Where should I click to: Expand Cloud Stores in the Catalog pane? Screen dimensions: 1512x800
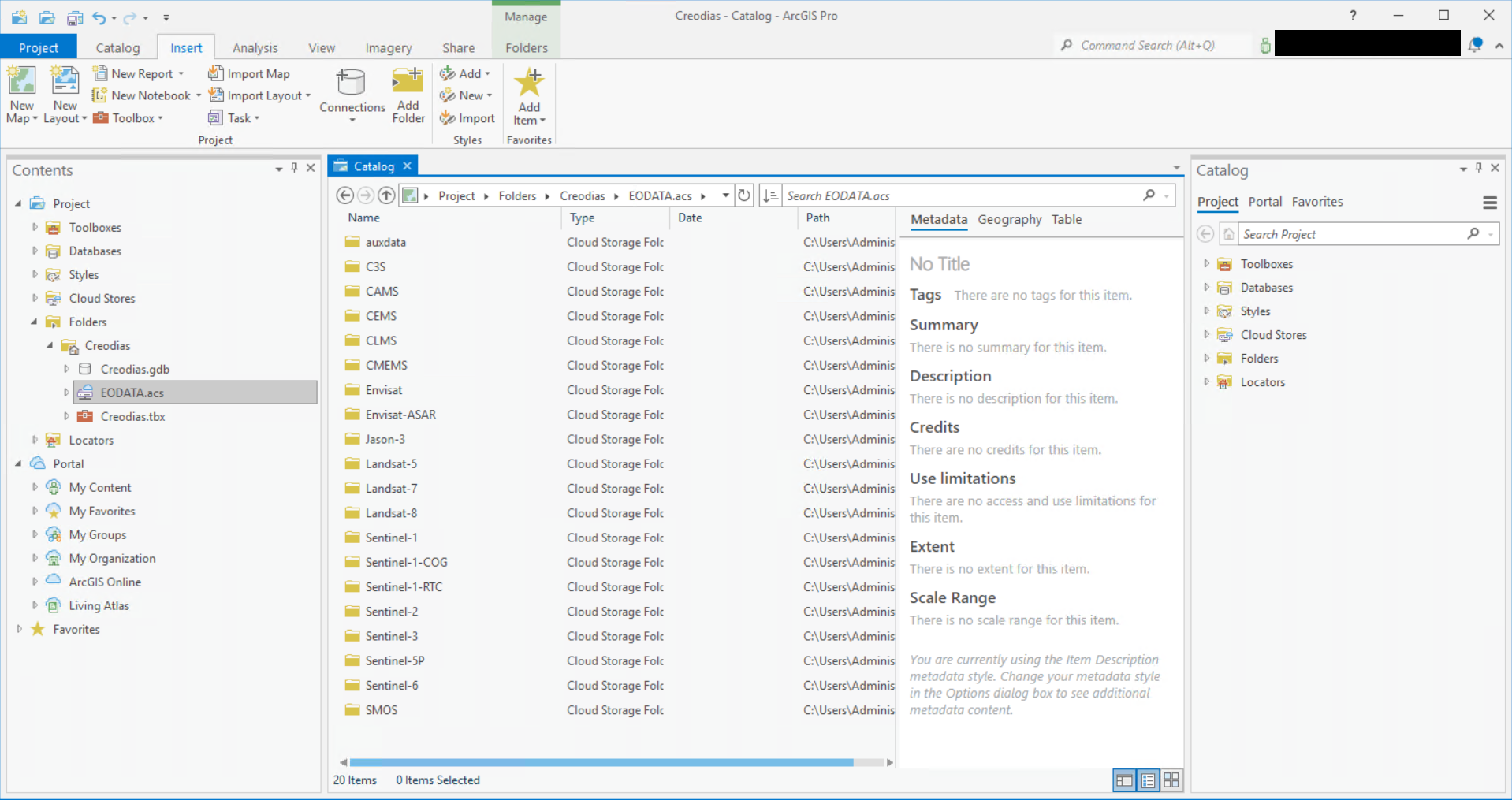pyautogui.click(x=1206, y=334)
